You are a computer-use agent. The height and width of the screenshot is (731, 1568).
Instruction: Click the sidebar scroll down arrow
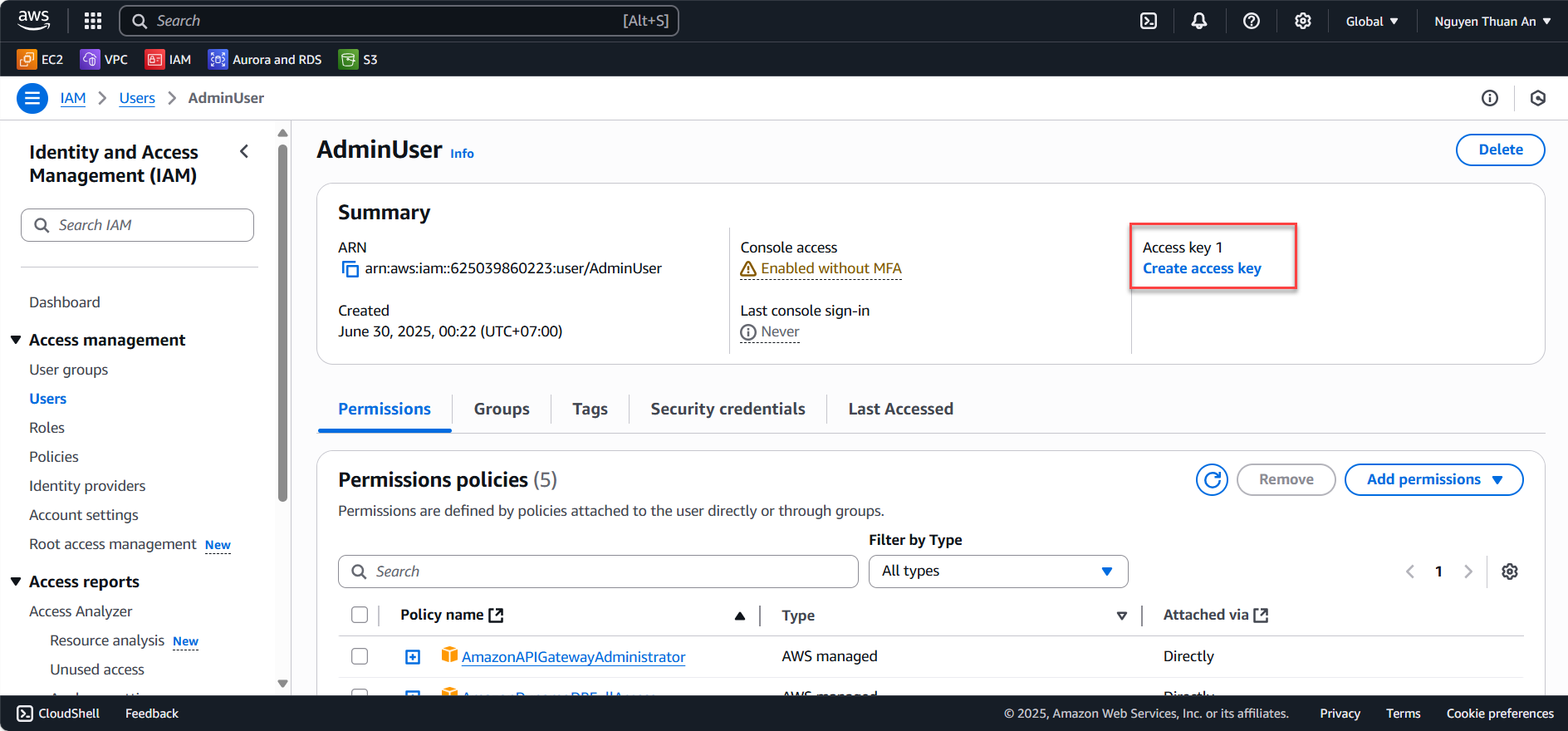click(x=283, y=684)
